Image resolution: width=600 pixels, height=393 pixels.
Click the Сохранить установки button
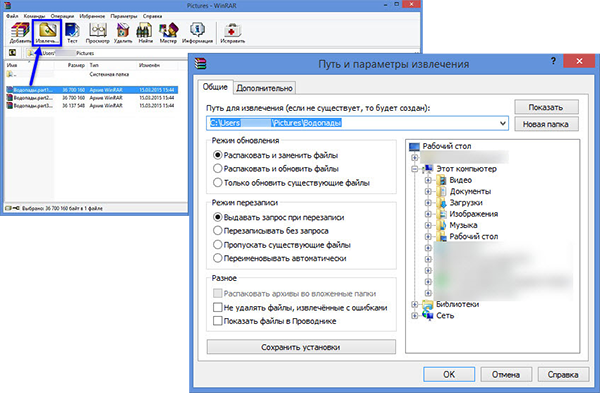(301, 347)
